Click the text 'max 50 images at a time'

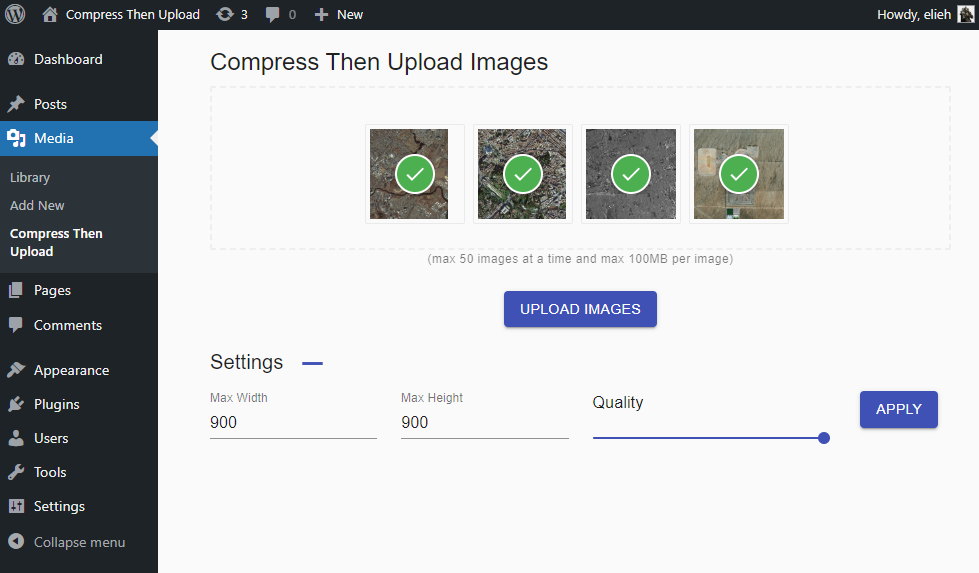[498, 259]
